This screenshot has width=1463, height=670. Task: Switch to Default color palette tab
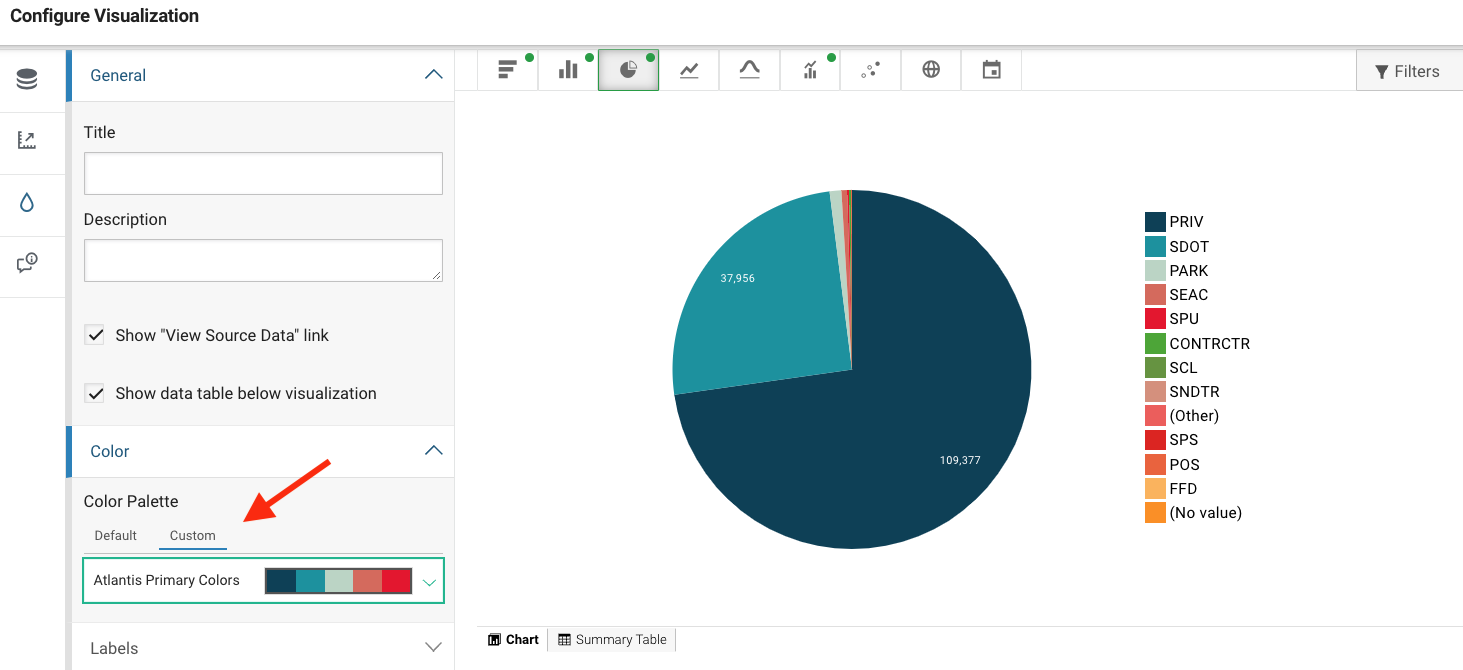pyautogui.click(x=116, y=535)
